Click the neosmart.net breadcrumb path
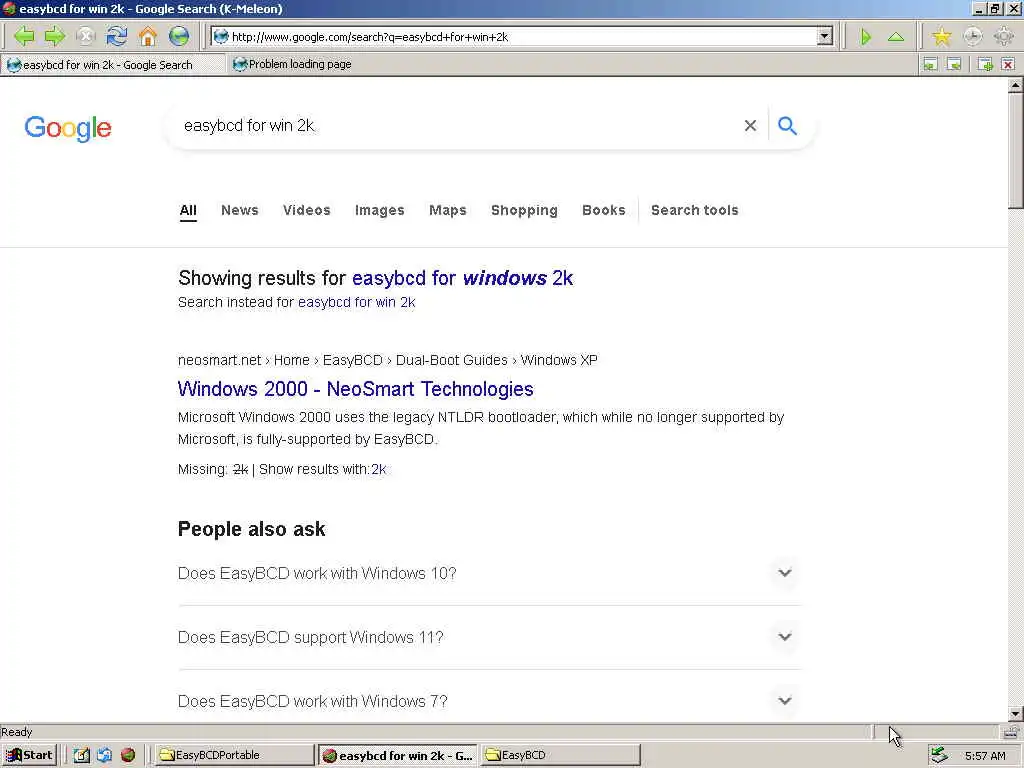The height and width of the screenshot is (768, 1024). pos(387,360)
